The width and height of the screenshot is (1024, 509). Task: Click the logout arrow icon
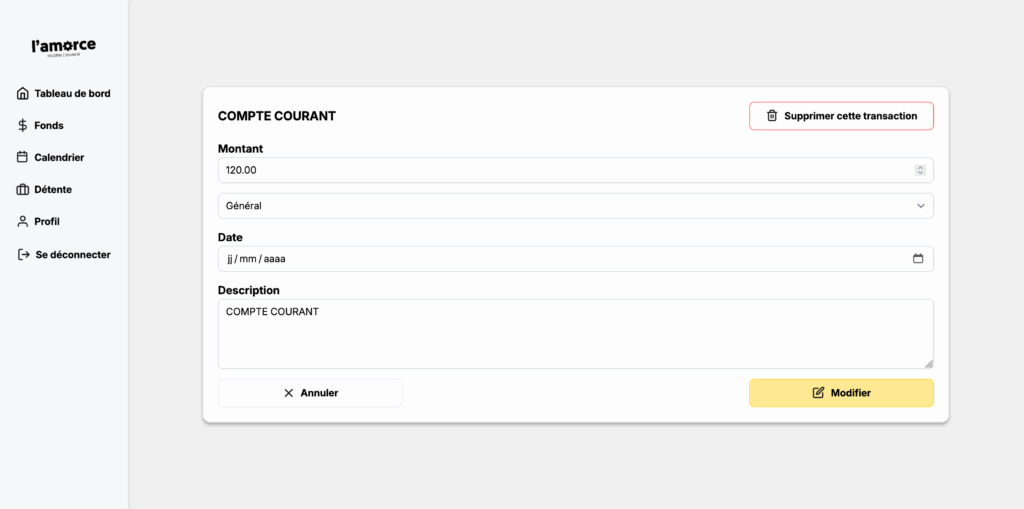(x=23, y=255)
